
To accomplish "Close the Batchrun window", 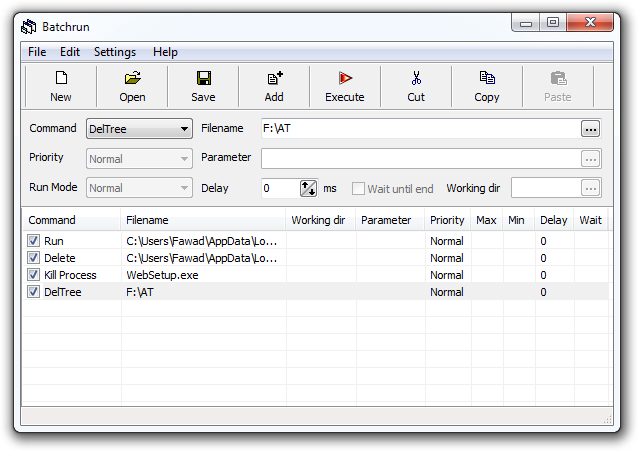I will (x=590, y=22).
